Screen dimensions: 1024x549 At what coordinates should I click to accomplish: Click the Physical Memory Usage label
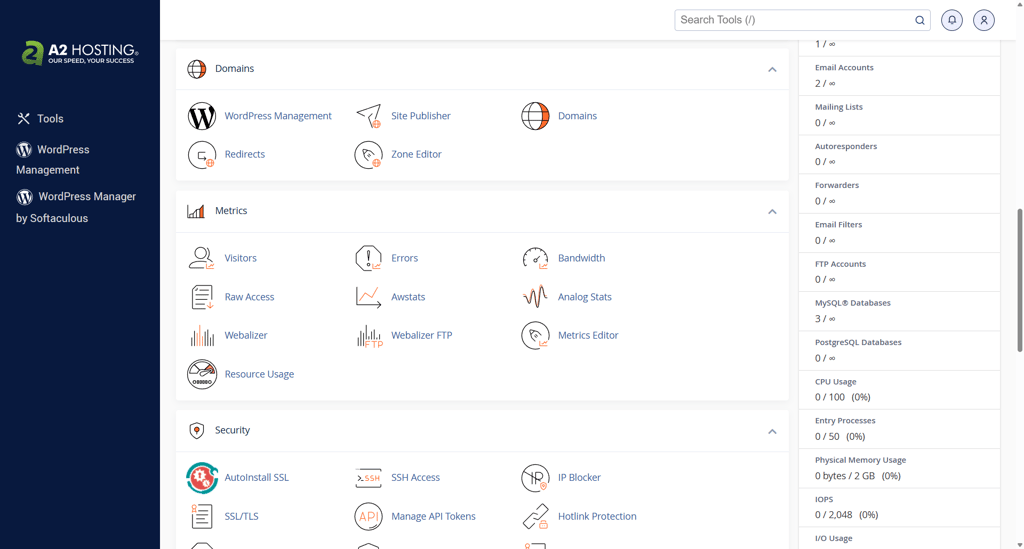coord(860,460)
